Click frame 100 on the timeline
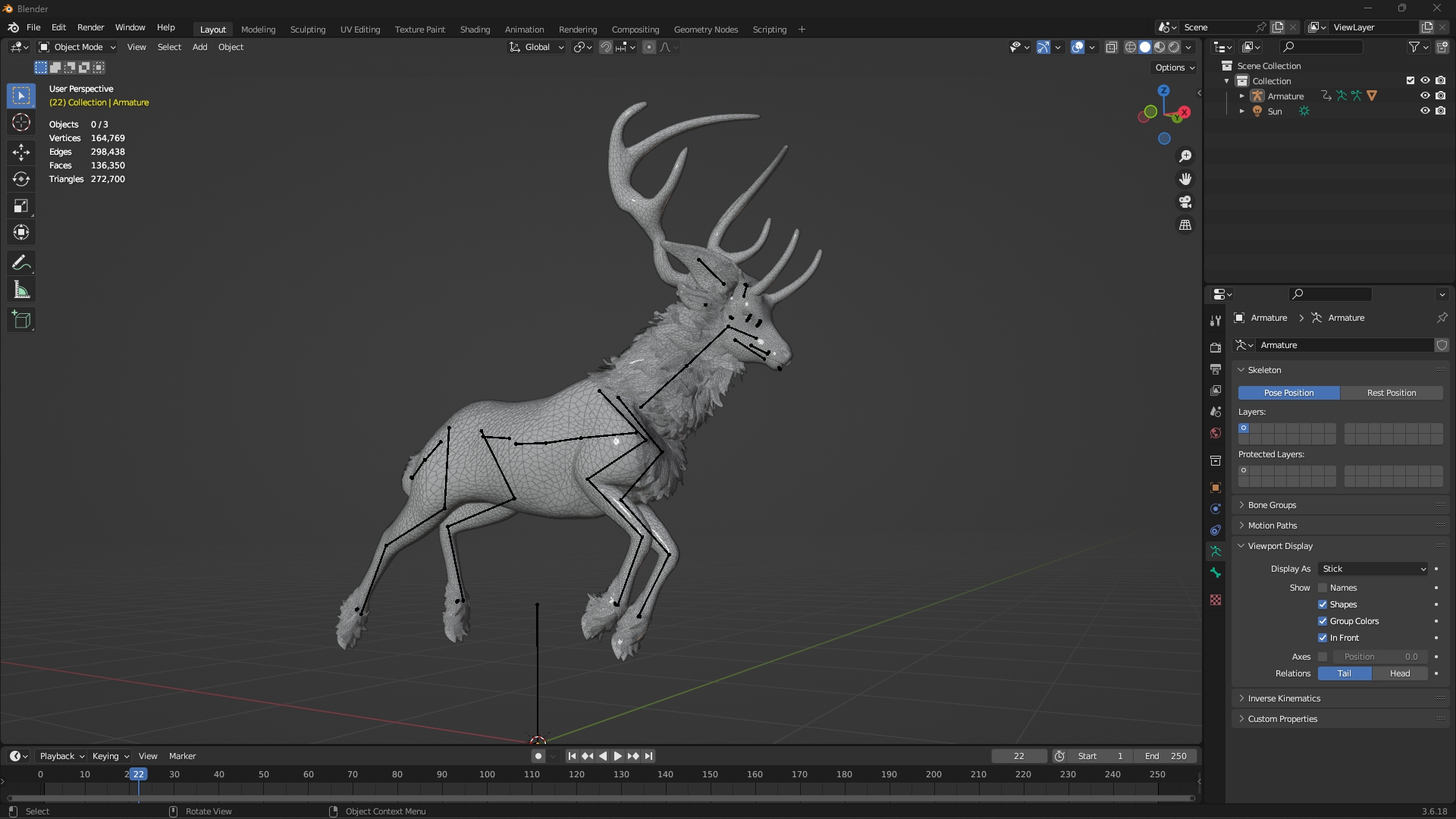This screenshot has height=819, width=1456. pyautogui.click(x=487, y=775)
